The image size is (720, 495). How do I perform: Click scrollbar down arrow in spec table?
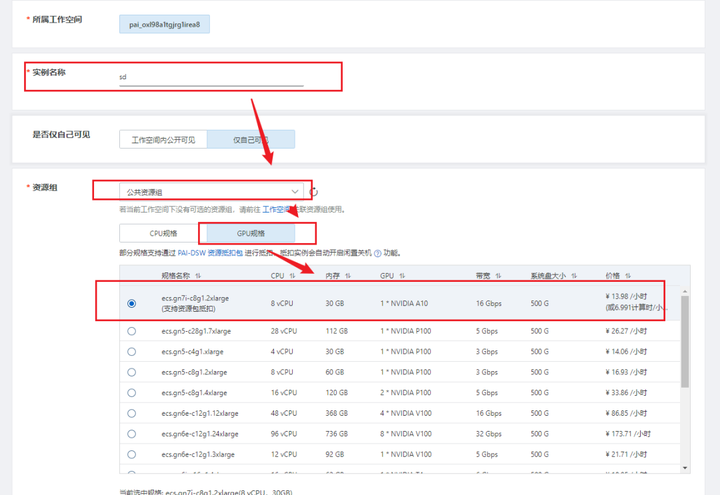(x=685, y=467)
